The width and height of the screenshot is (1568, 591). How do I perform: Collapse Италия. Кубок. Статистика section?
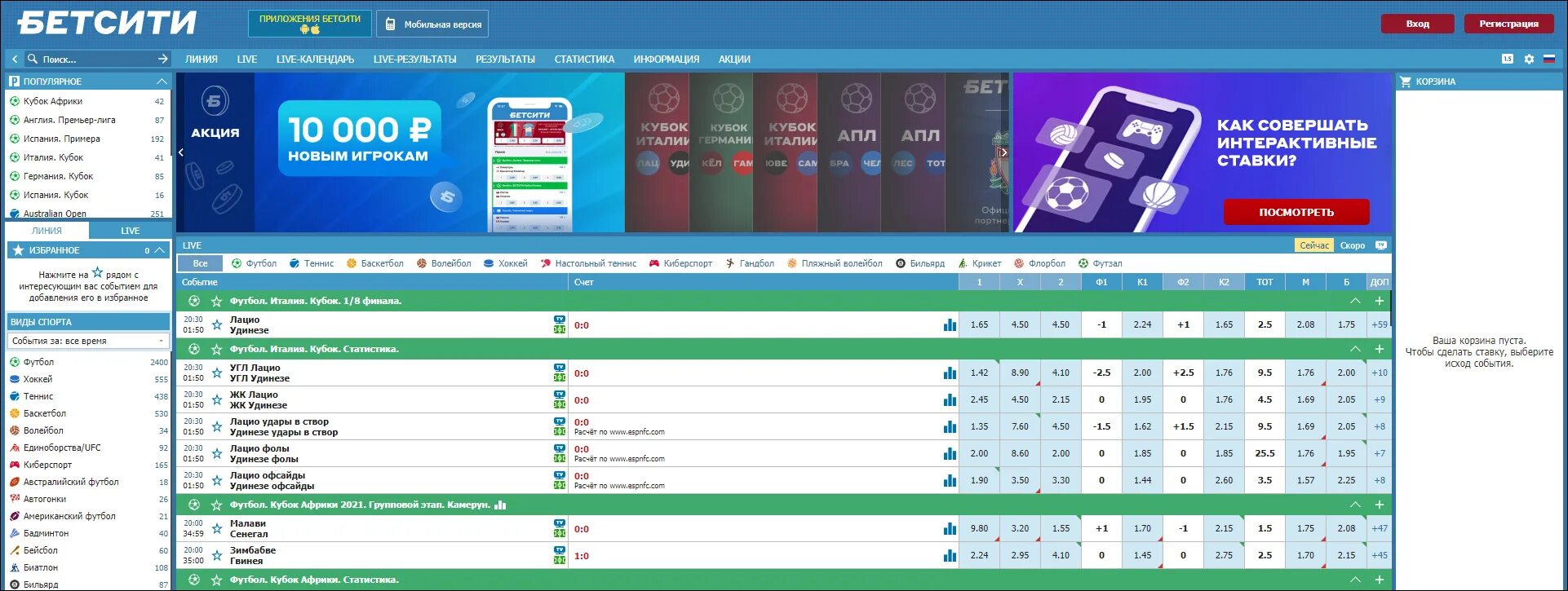coord(1355,349)
